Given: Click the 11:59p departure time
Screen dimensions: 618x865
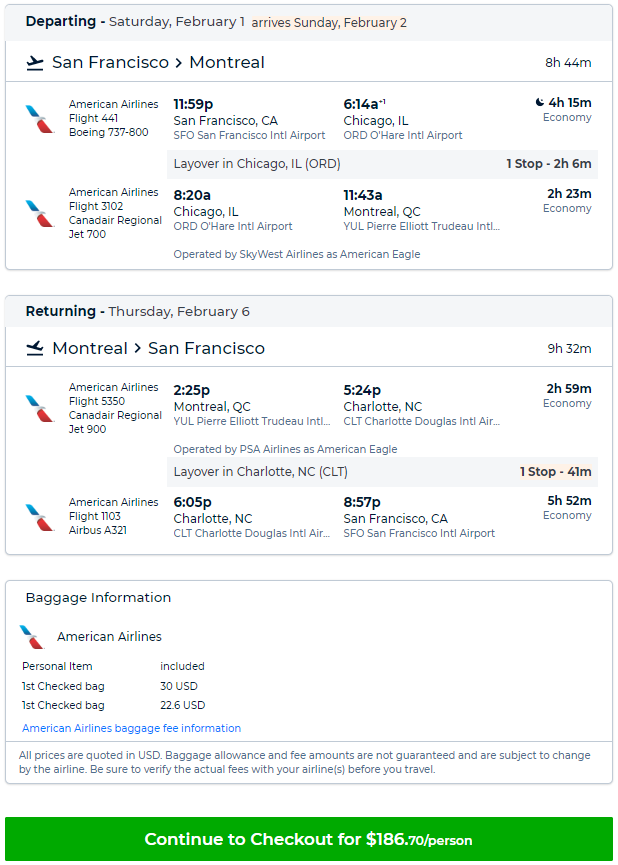Looking at the screenshot, I should [x=192, y=104].
